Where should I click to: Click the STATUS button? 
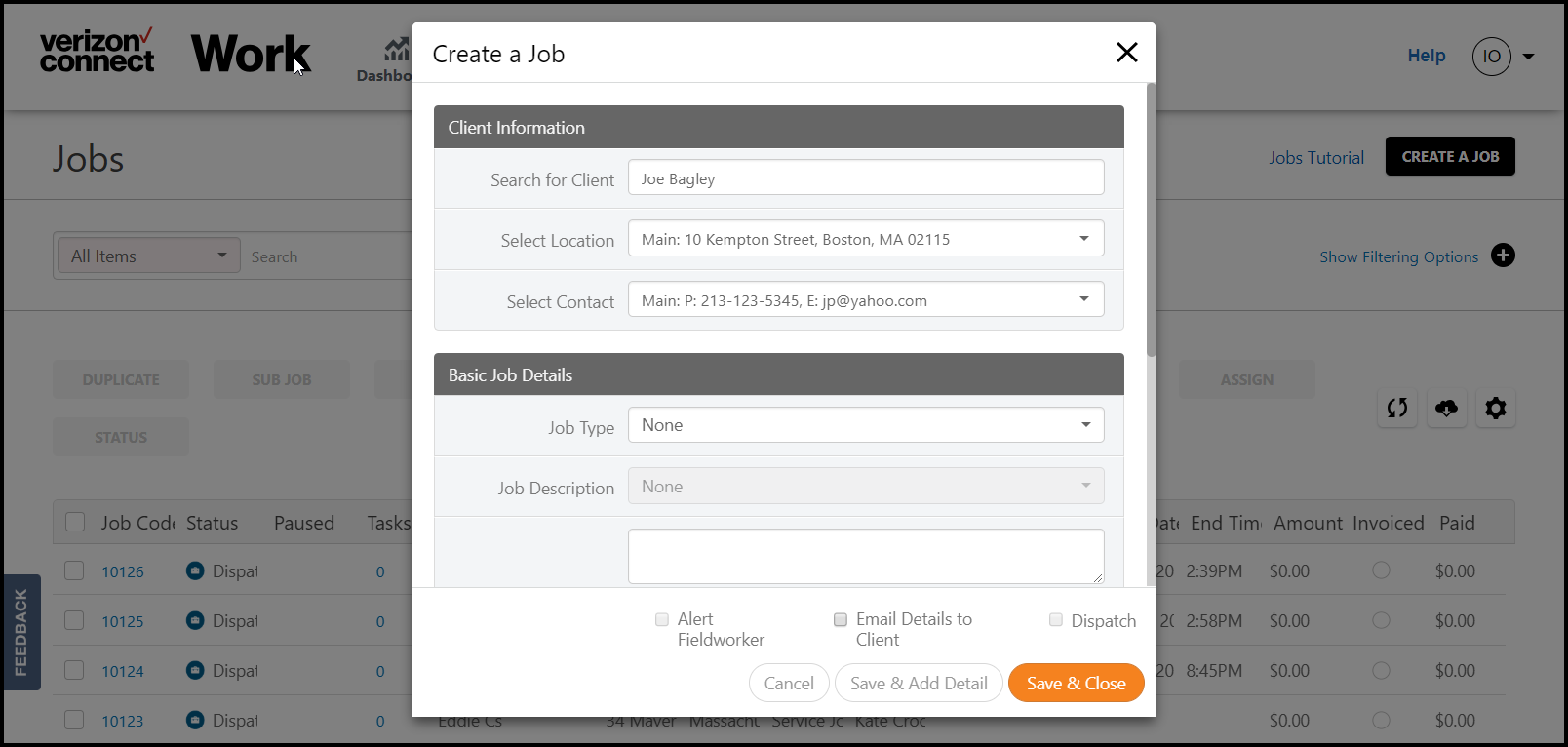[121, 437]
